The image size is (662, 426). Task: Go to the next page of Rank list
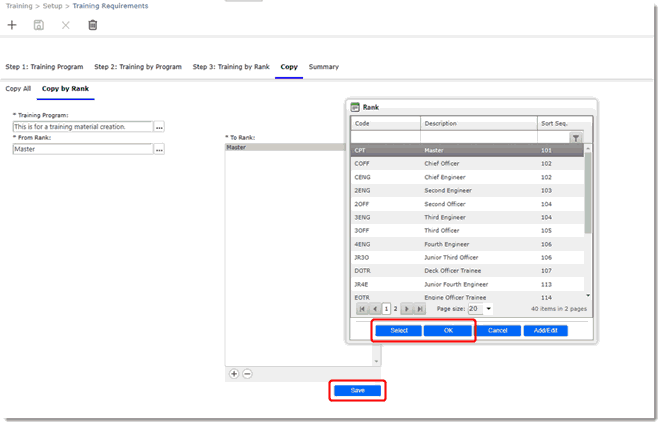[406, 309]
